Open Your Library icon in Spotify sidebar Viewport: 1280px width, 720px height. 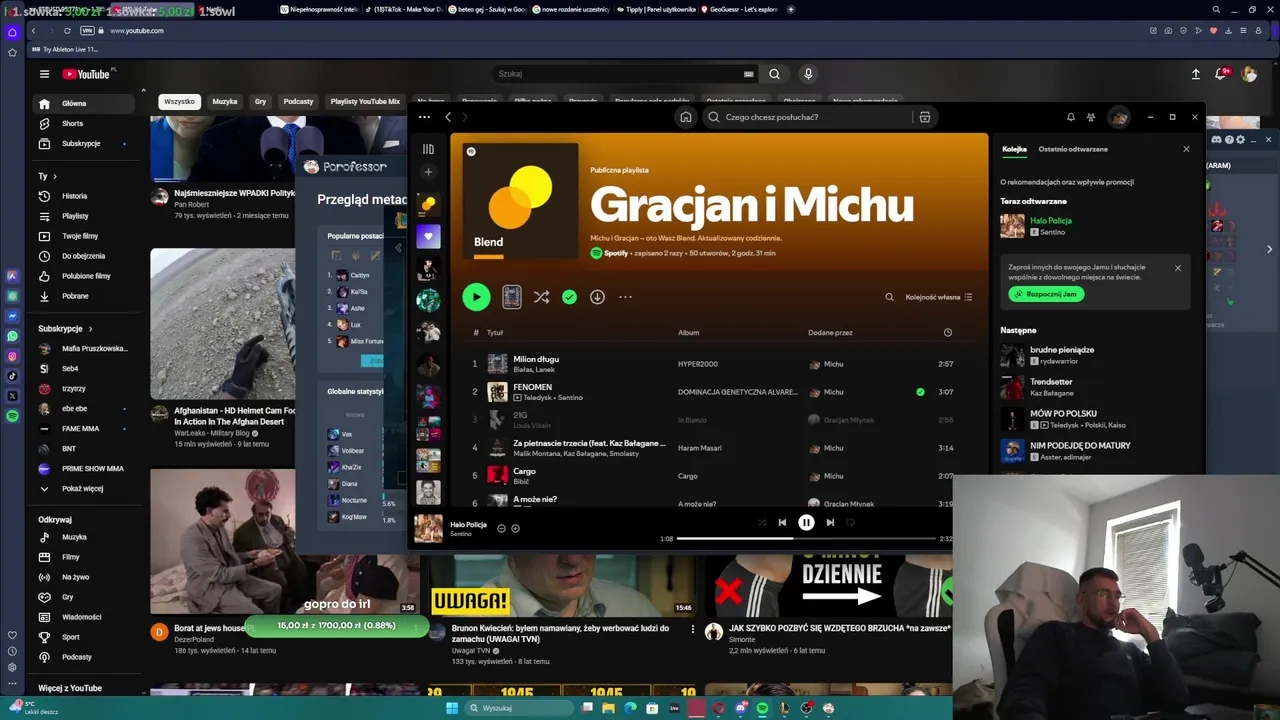(428, 149)
